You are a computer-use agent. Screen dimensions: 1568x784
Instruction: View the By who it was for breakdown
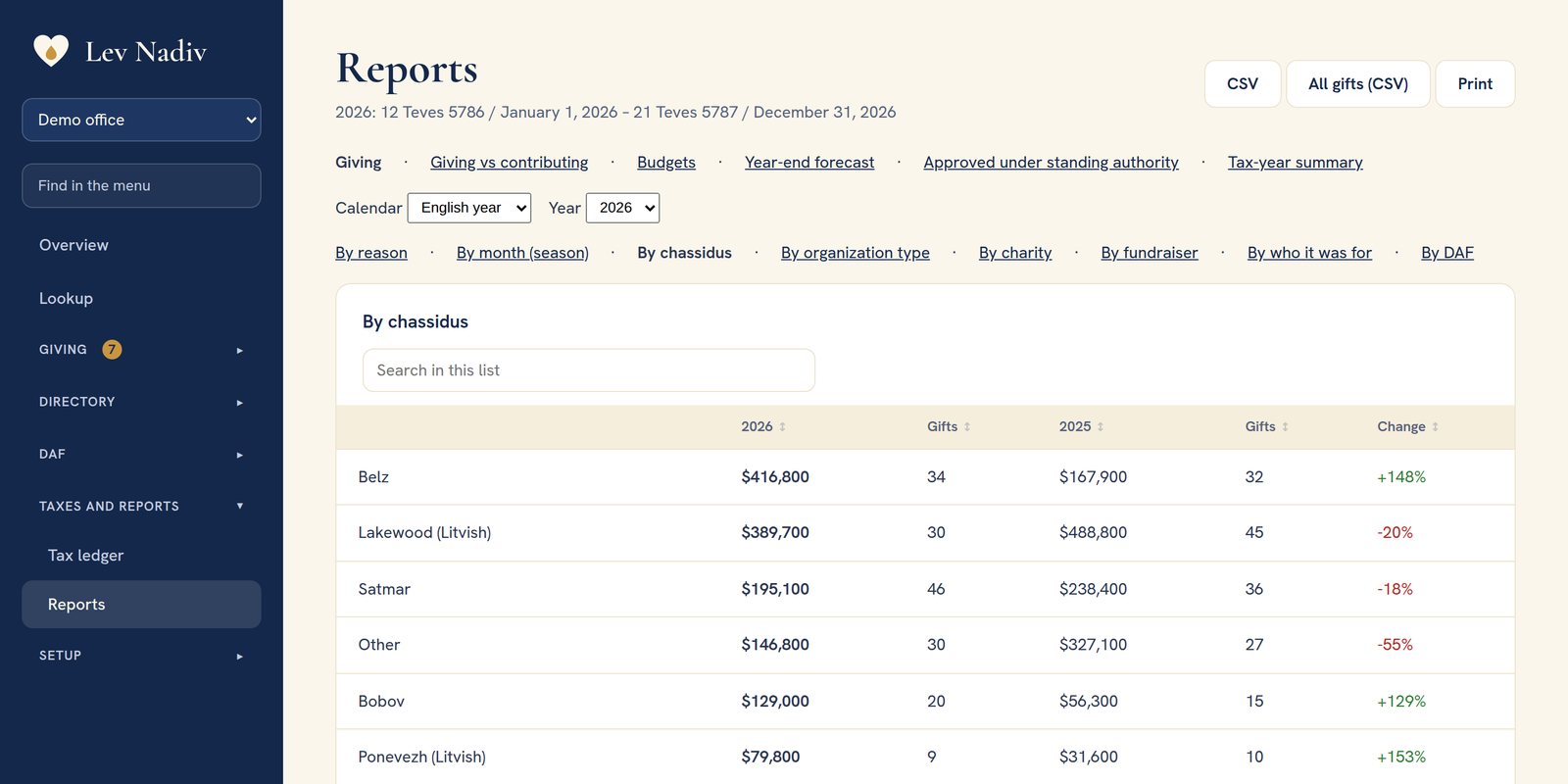[1309, 253]
